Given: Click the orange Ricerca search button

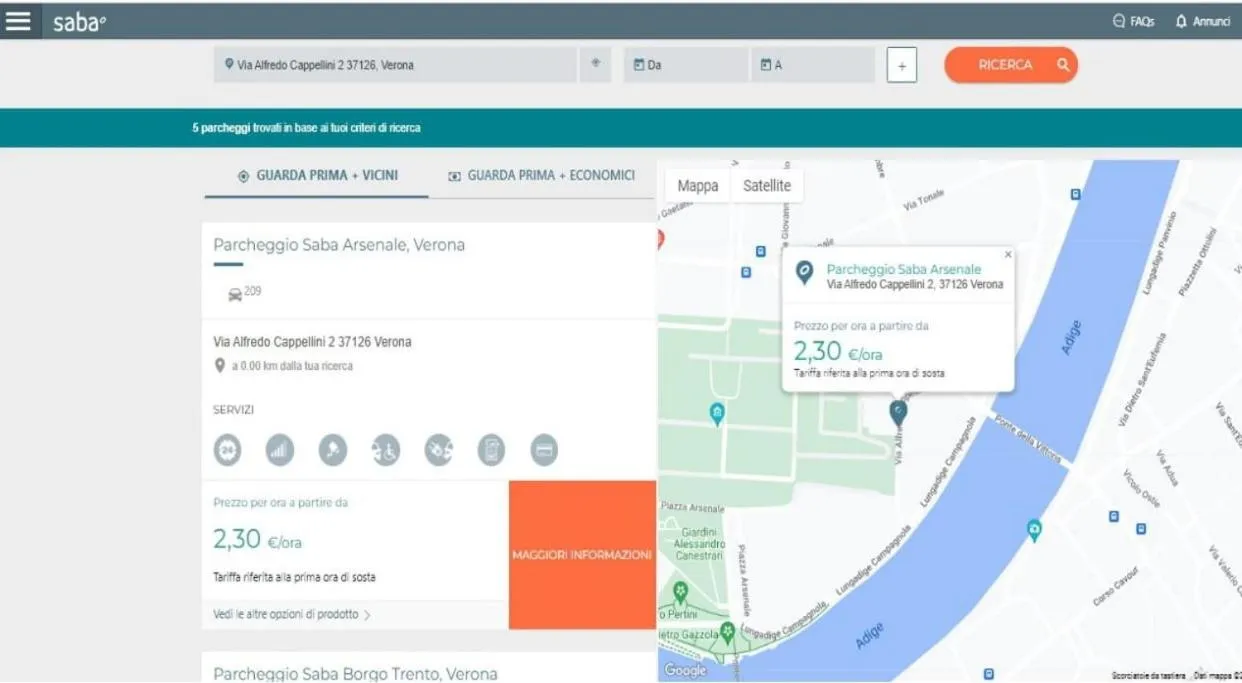Looking at the screenshot, I should pyautogui.click(x=1010, y=65).
